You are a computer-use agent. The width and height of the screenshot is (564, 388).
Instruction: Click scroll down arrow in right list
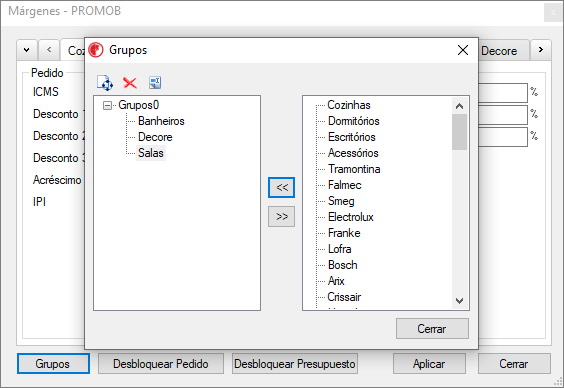tap(459, 301)
